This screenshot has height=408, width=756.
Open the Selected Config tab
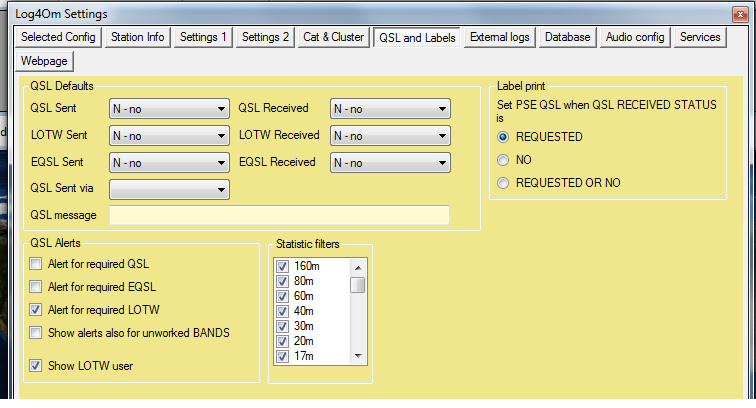pyautogui.click(x=58, y=37)
